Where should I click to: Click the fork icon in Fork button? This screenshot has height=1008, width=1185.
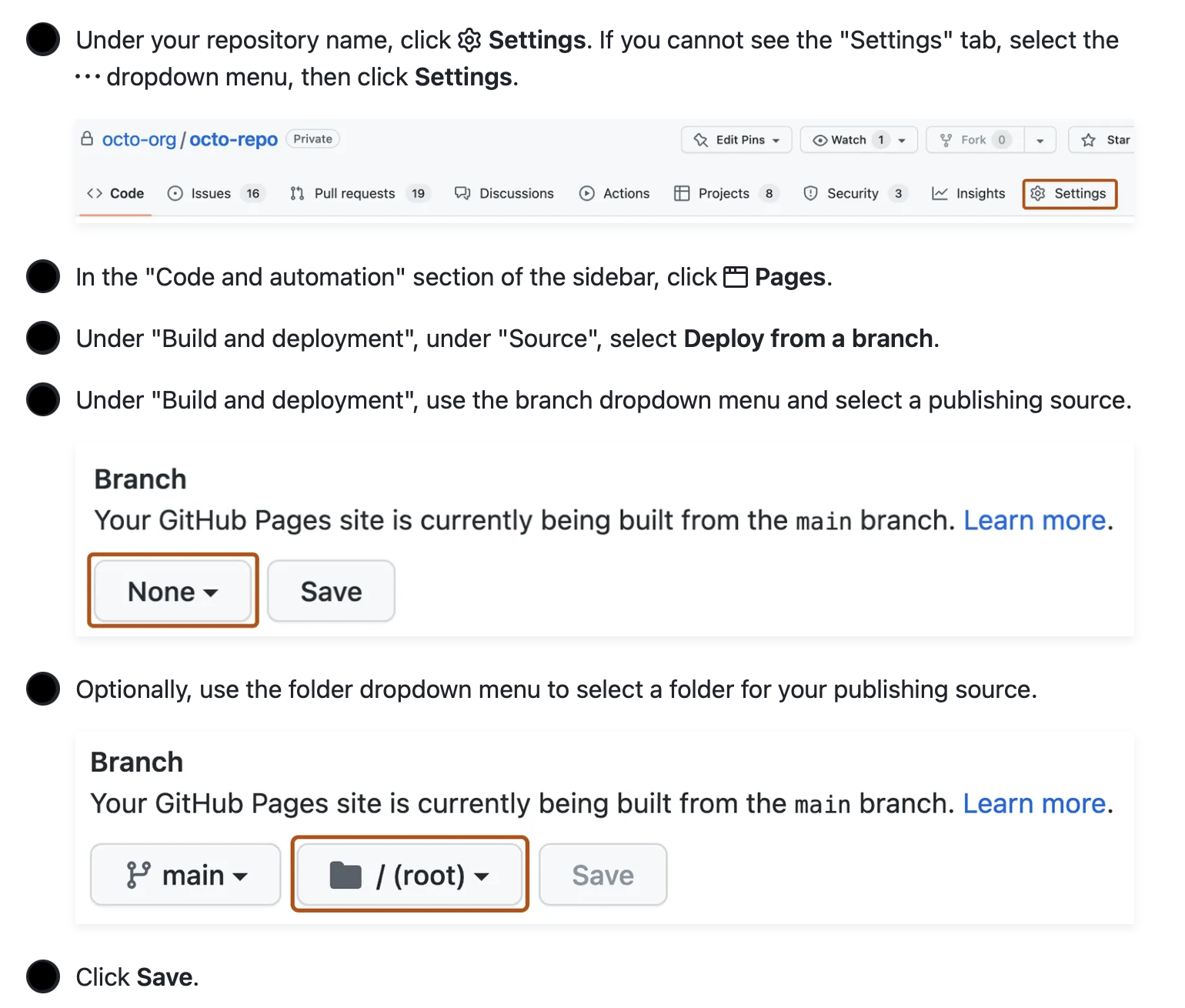(946, 140)
